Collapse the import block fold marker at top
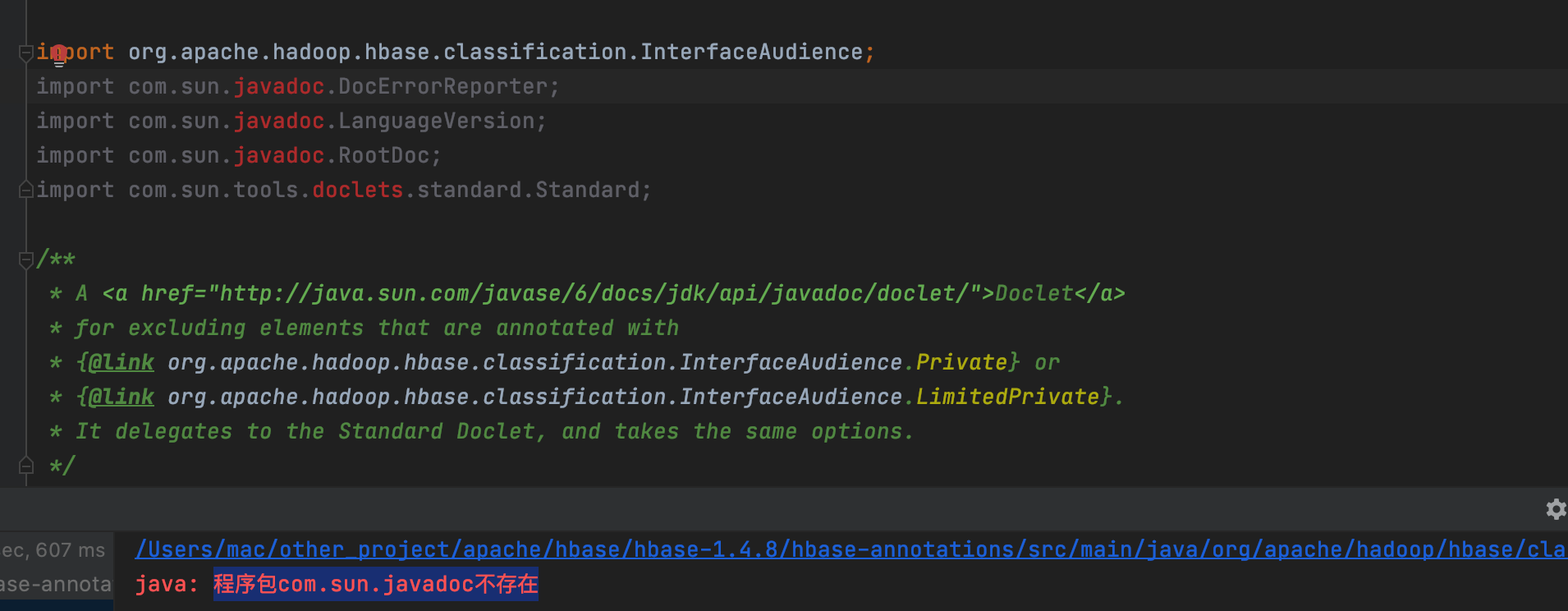1568x611 pixels. click(25, 53)
